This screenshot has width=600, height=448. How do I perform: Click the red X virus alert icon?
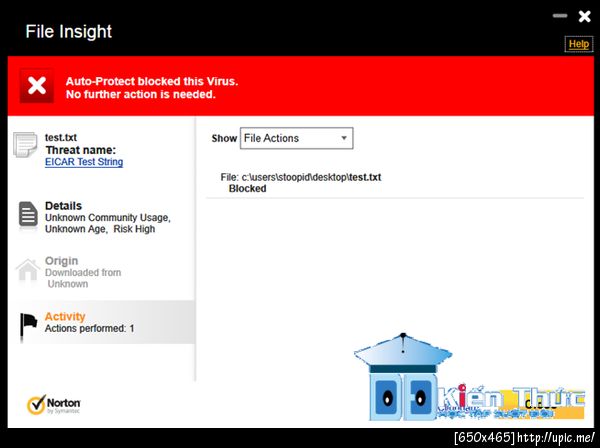coord(37,86)
